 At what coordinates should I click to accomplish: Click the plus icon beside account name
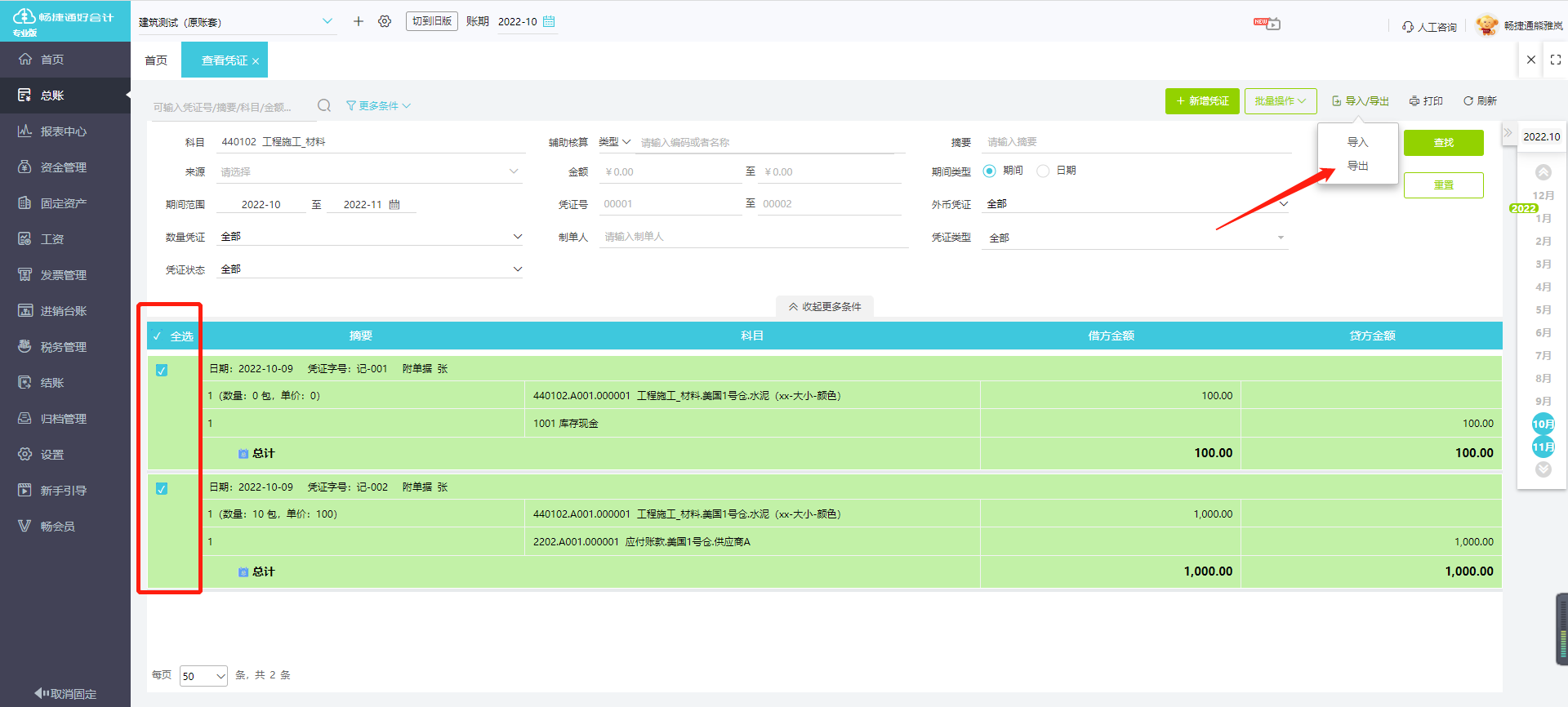(x=358, y=21)
